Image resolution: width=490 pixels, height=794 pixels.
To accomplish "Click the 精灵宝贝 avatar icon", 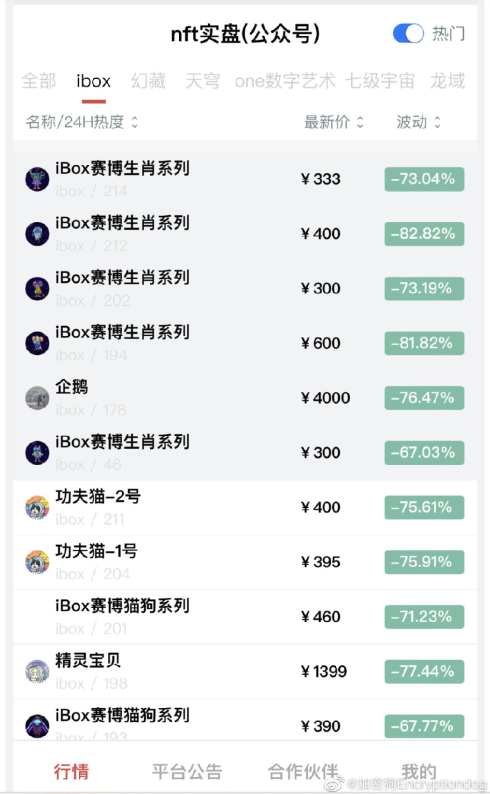I will (x=37, y=671).
